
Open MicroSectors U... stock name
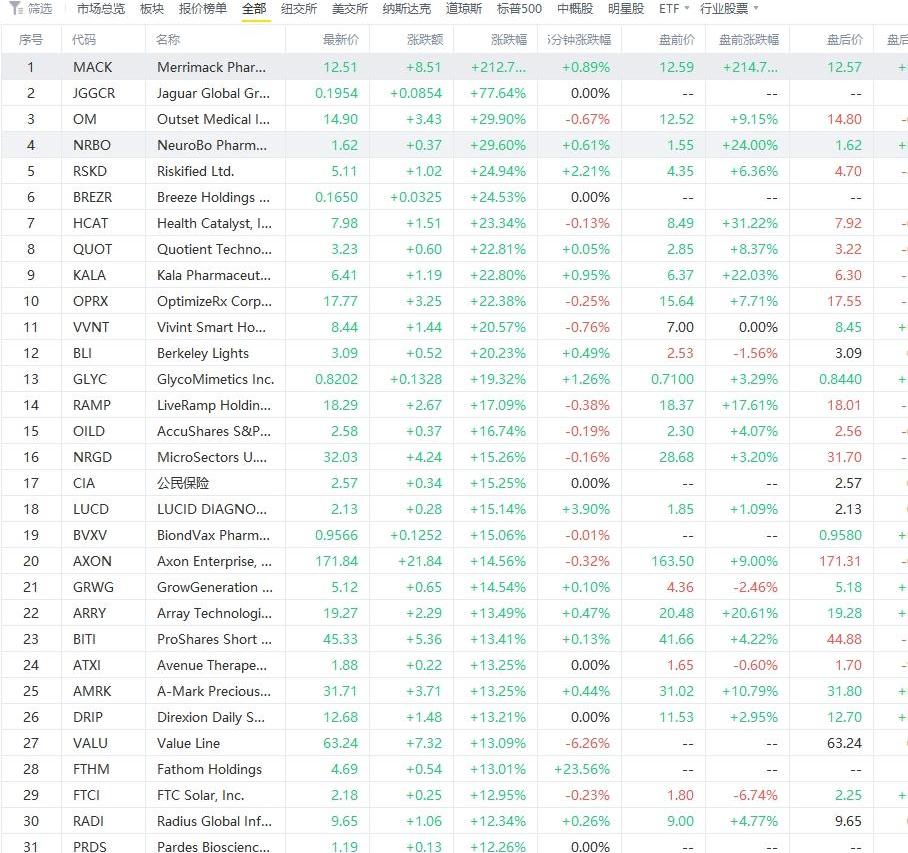coord(212,457)
